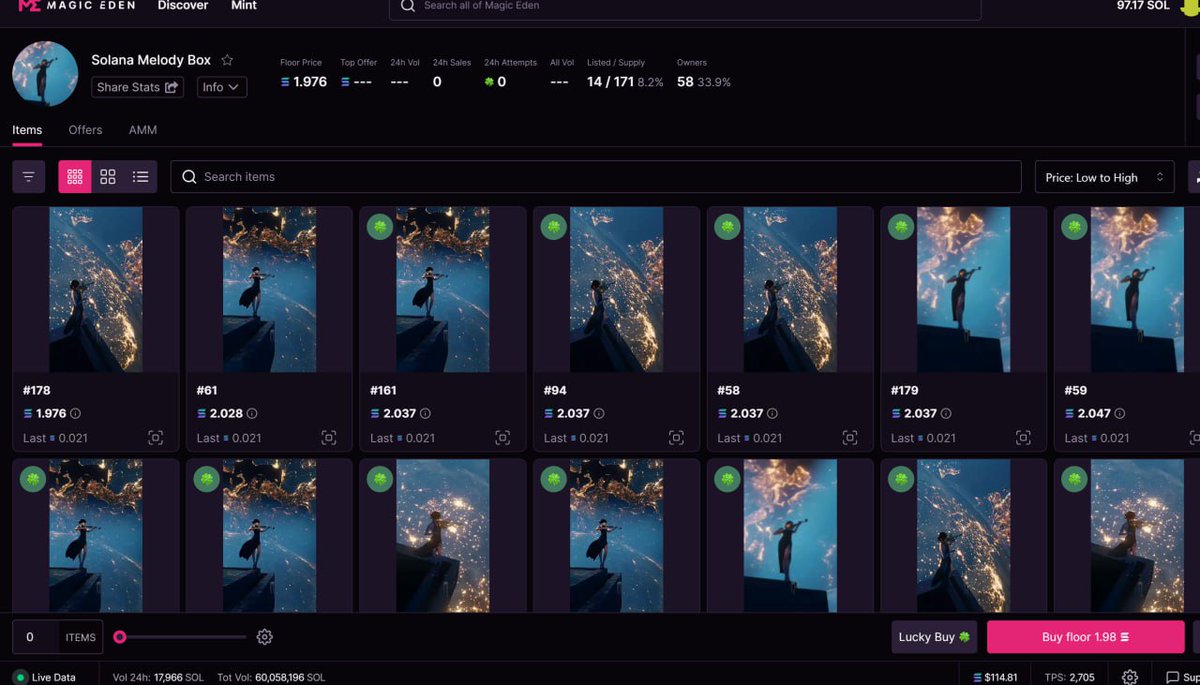Show price info icon for #58

coord(772,413)
